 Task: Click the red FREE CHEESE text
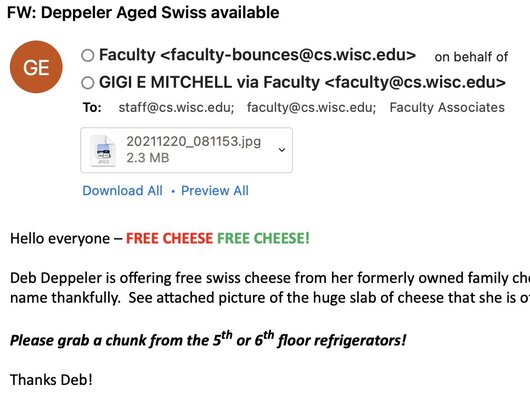coord(169,239)
